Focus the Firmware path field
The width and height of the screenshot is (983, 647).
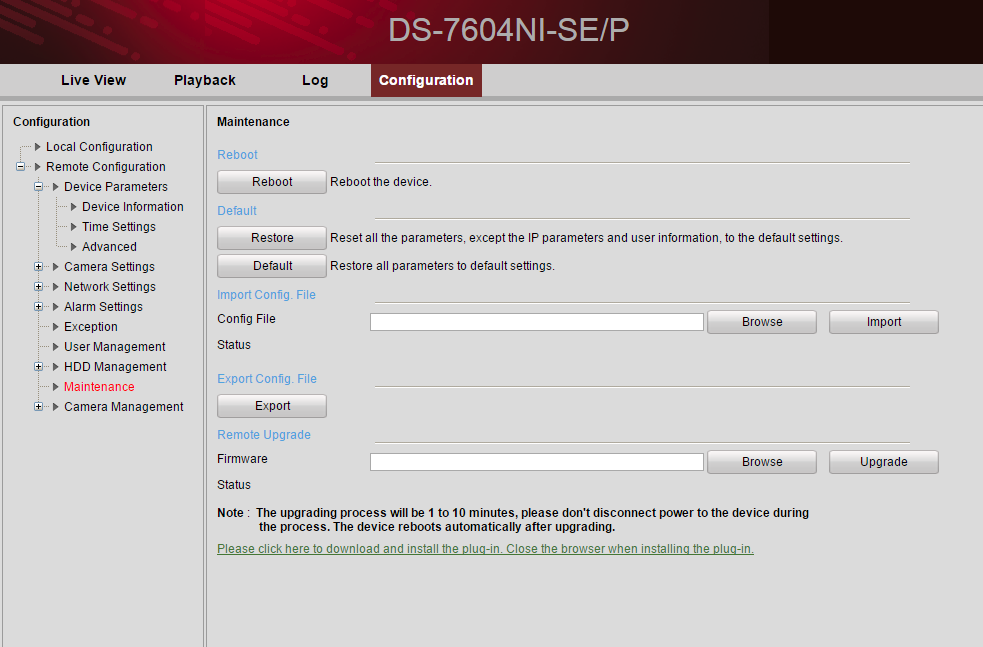[x=537, y=462]
